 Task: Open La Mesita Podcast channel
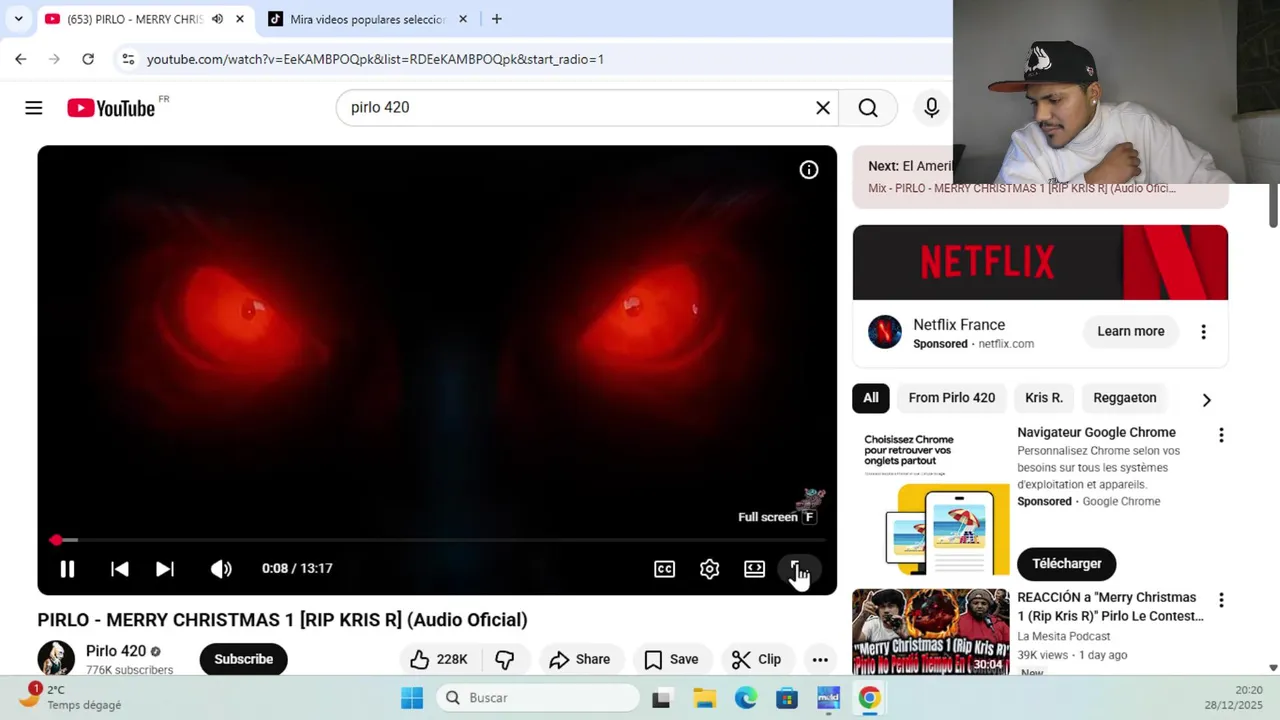[x=1064, y=636]
